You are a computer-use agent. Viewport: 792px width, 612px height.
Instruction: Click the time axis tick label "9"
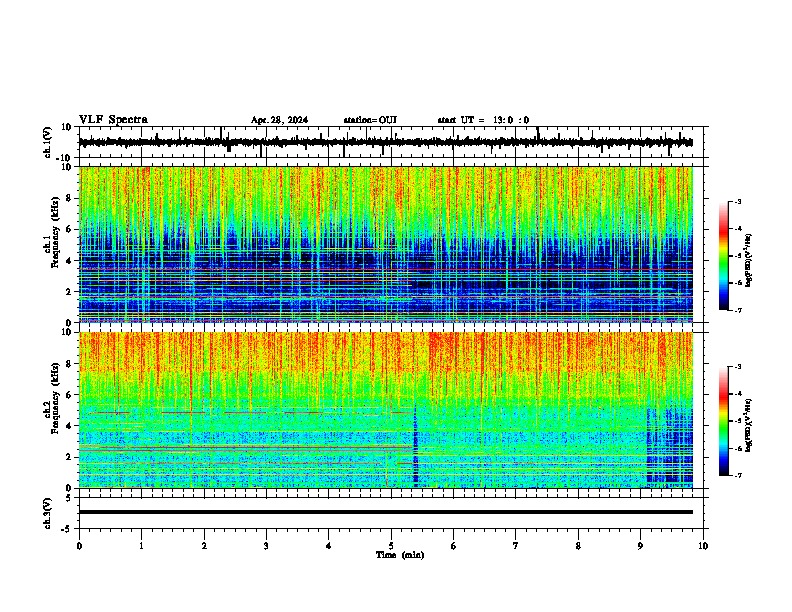click(x=640, y=546)
